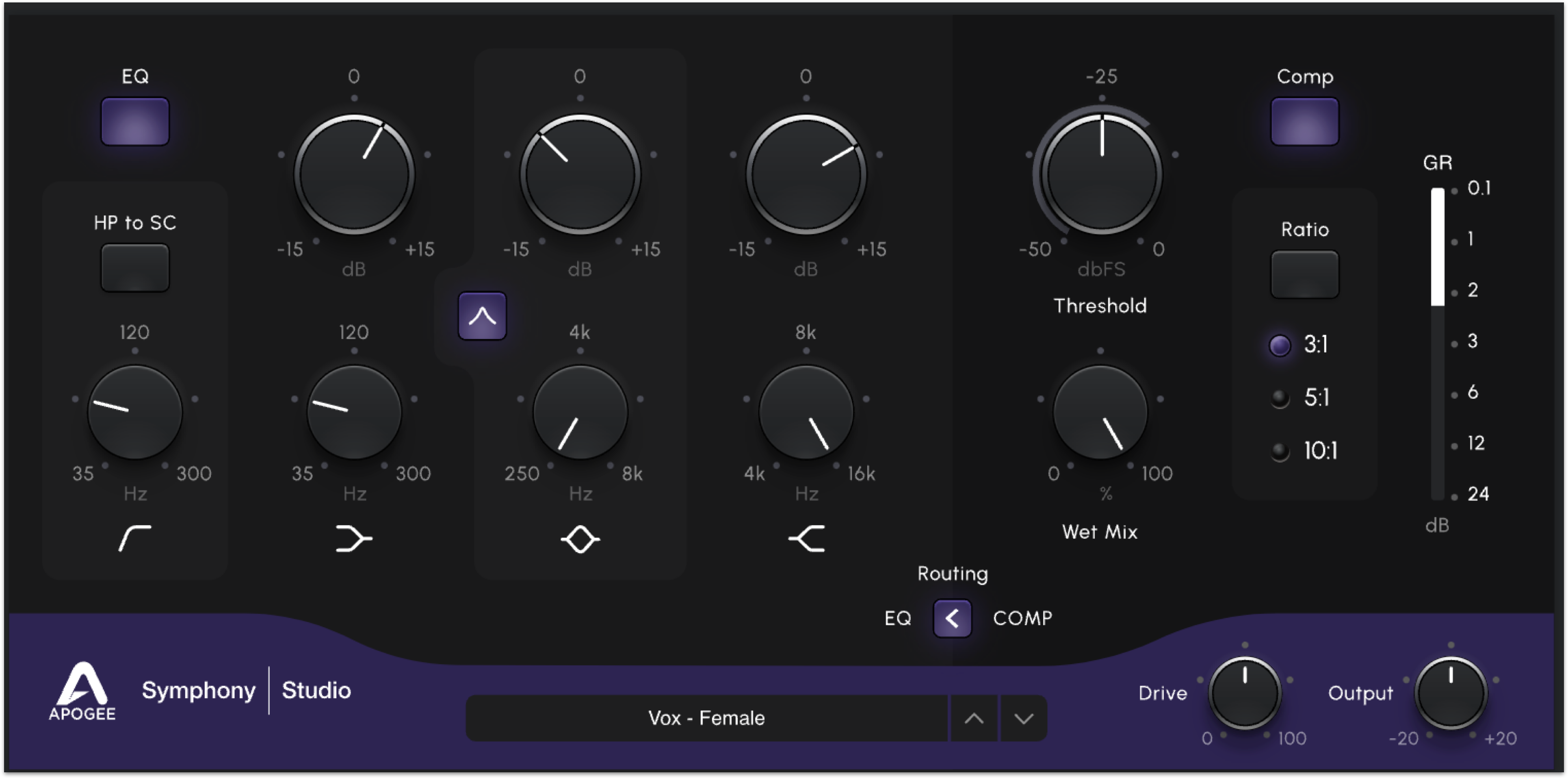Click the high-pass frequency knob
The image size is (1568, 778).
click(134, 413)
